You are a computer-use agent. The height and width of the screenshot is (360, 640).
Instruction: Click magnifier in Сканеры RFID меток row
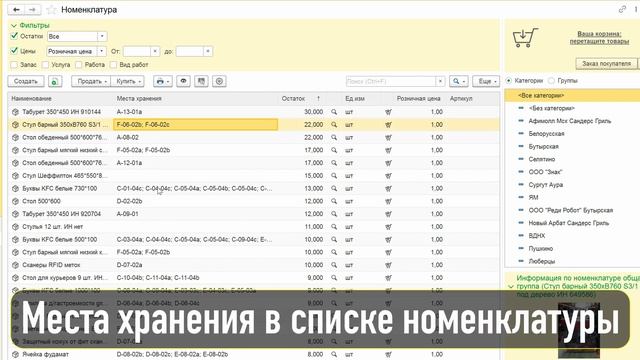(334, 265)
